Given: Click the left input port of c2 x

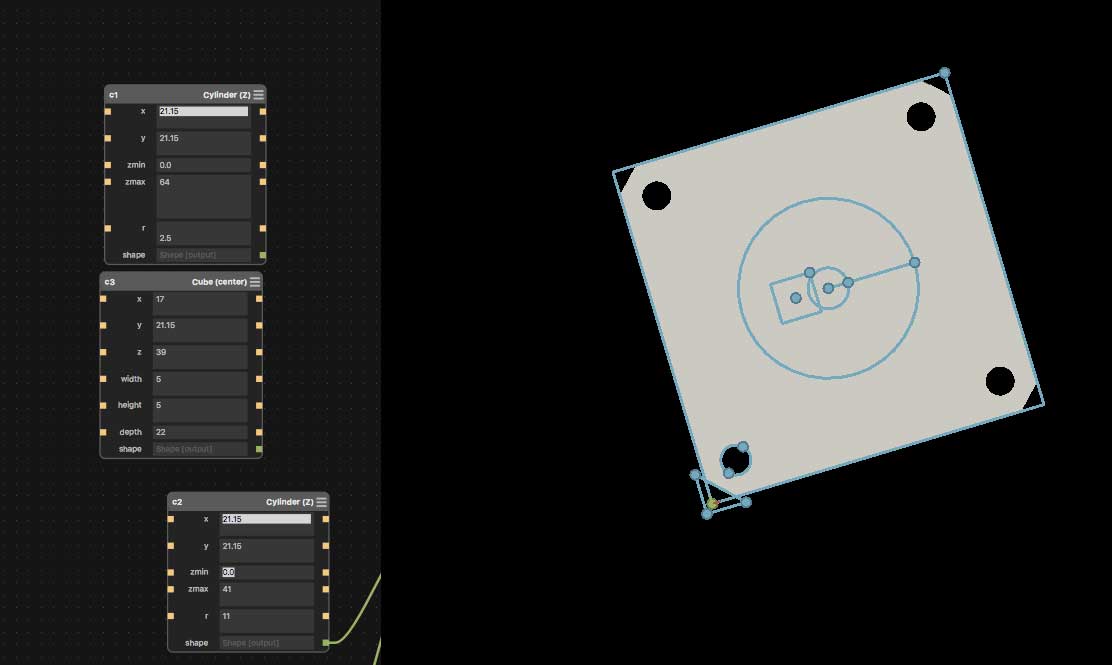Looking at the screenshot, I should click(171, 519).
